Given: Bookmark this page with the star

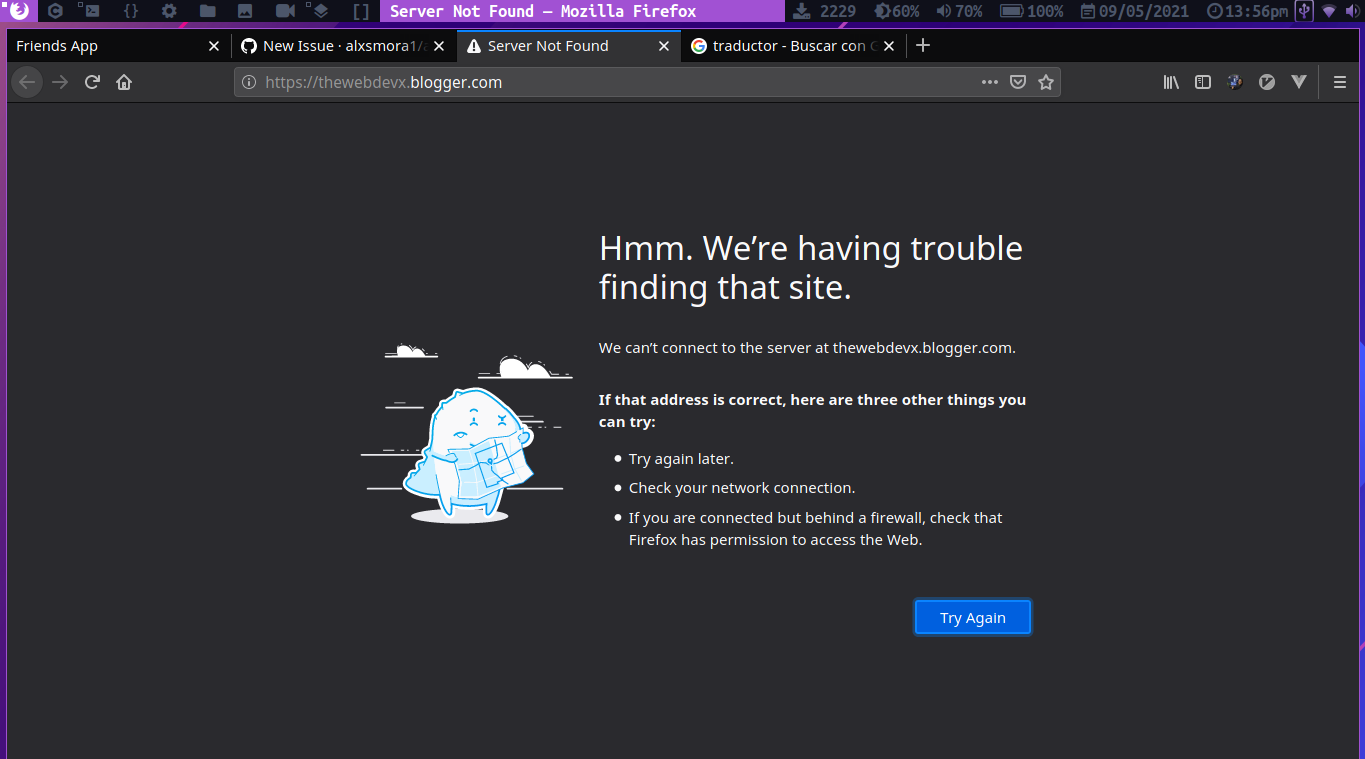Looking at the screenshot, I should point(1046,82).
